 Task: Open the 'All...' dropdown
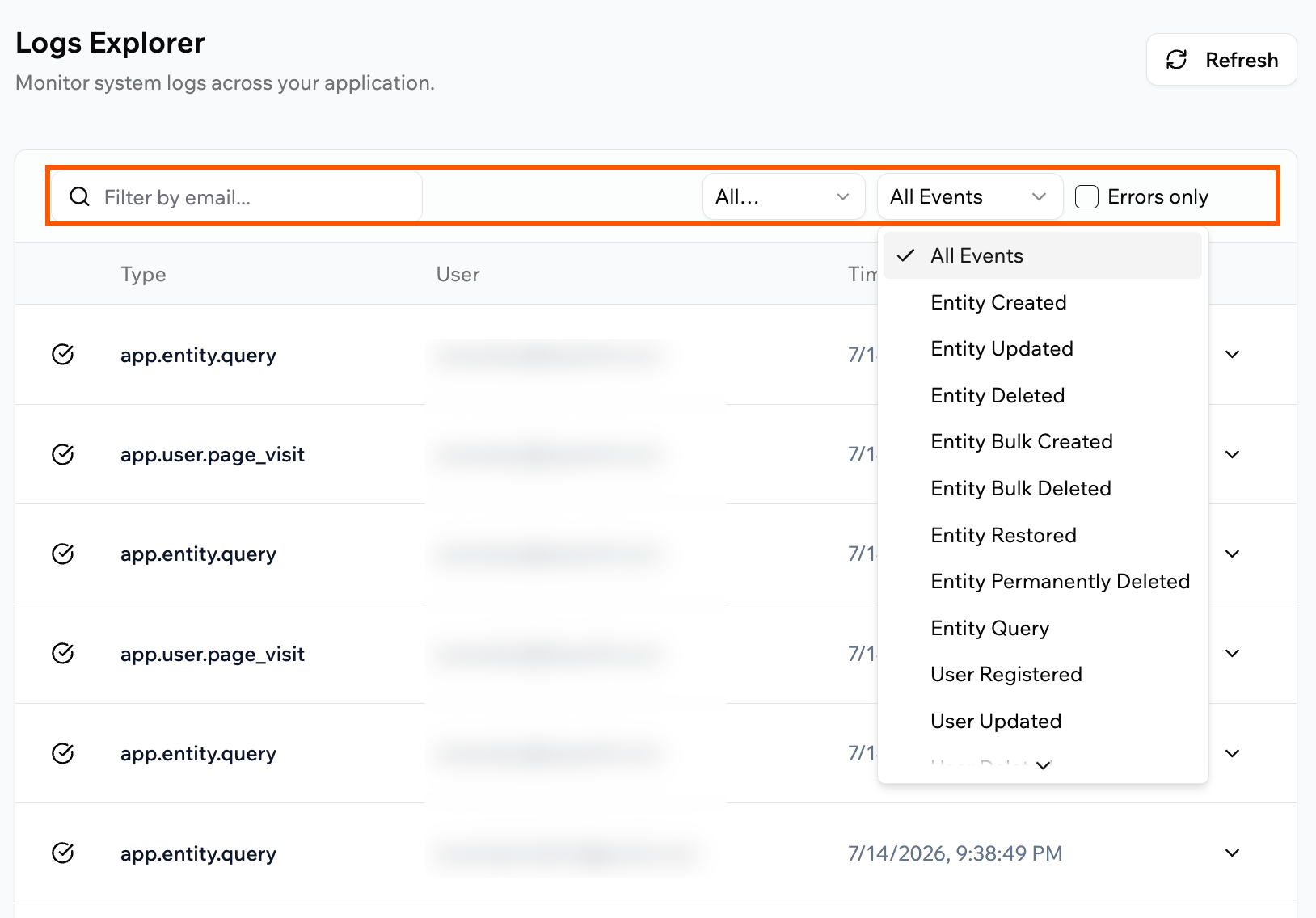pyautogui.click(x=783, y=197)
